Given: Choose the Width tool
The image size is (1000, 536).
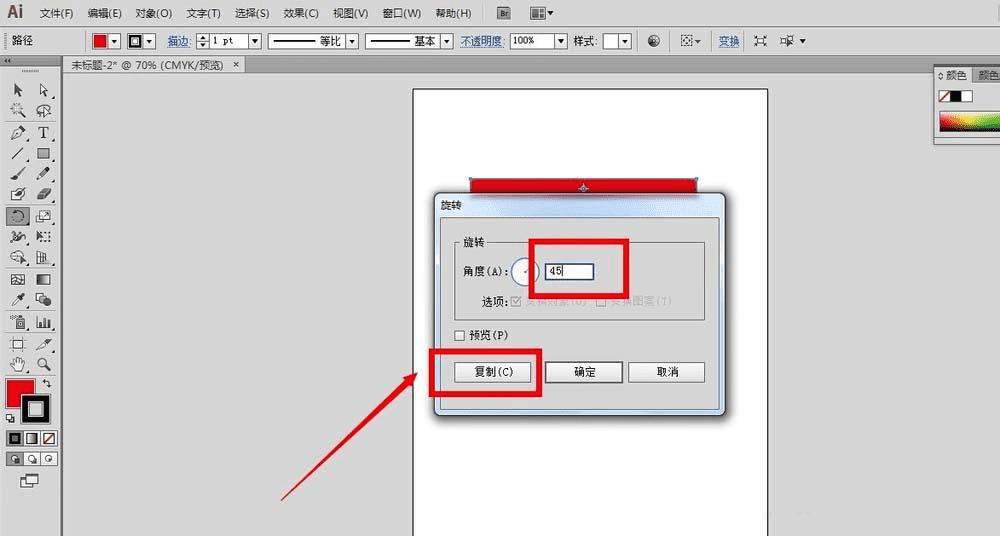Looking at the screenshot, I should click(18, 237).
